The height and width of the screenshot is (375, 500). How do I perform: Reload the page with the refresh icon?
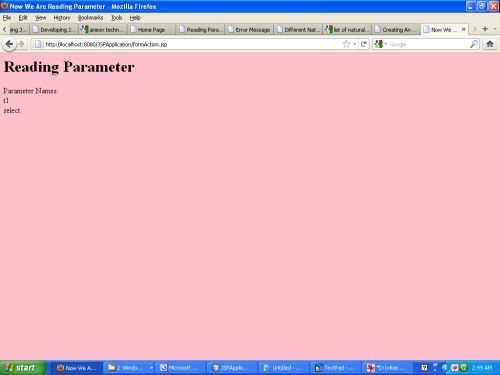364,44
